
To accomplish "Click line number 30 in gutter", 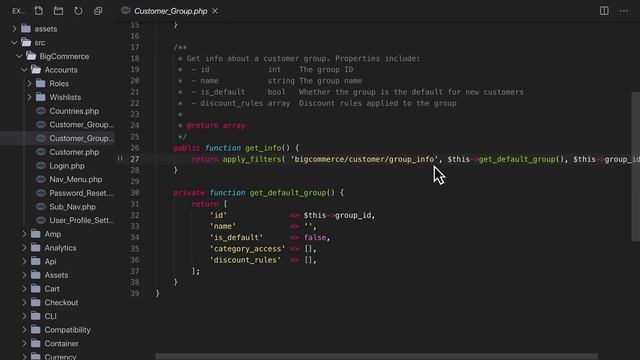I will pyautogui.click(x=135, y=193).
